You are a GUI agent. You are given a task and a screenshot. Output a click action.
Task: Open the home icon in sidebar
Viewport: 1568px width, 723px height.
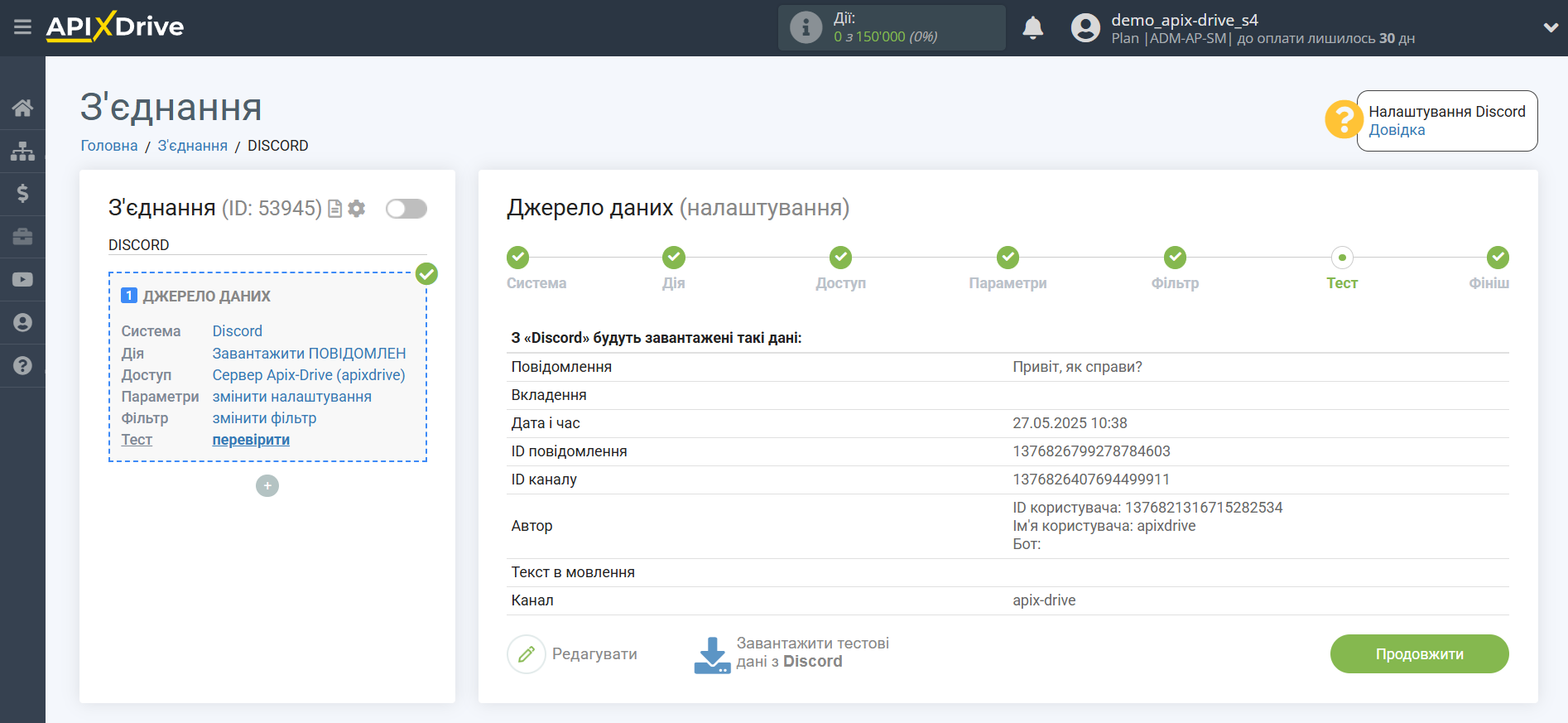pos(22,108)
